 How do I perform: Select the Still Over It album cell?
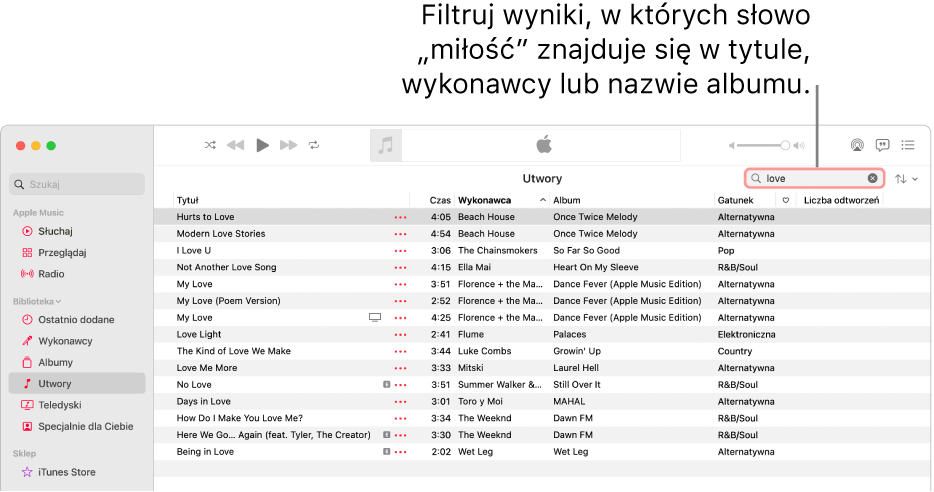tap(577, 384)
